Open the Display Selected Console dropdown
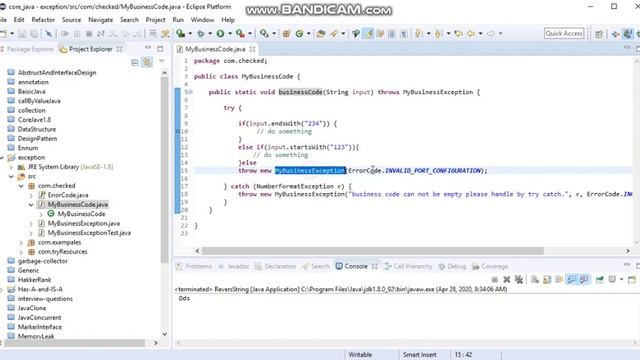The height and width of the screenshot is (360, 640). 621,279
